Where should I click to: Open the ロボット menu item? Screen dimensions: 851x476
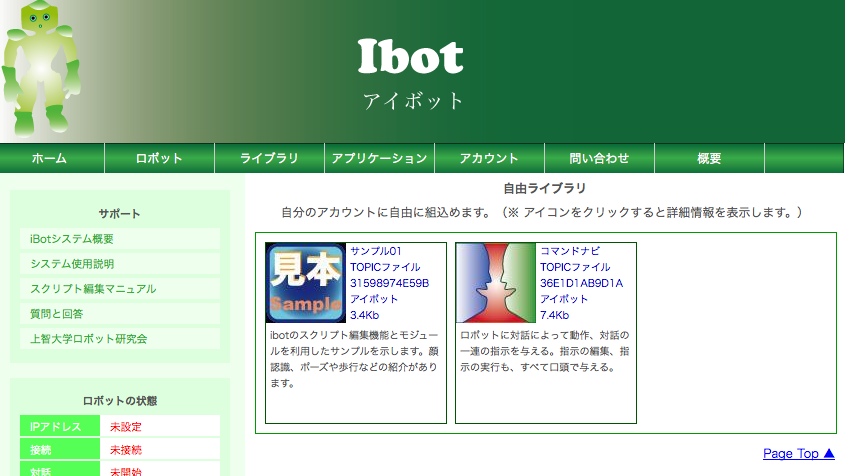coord(159,158)
